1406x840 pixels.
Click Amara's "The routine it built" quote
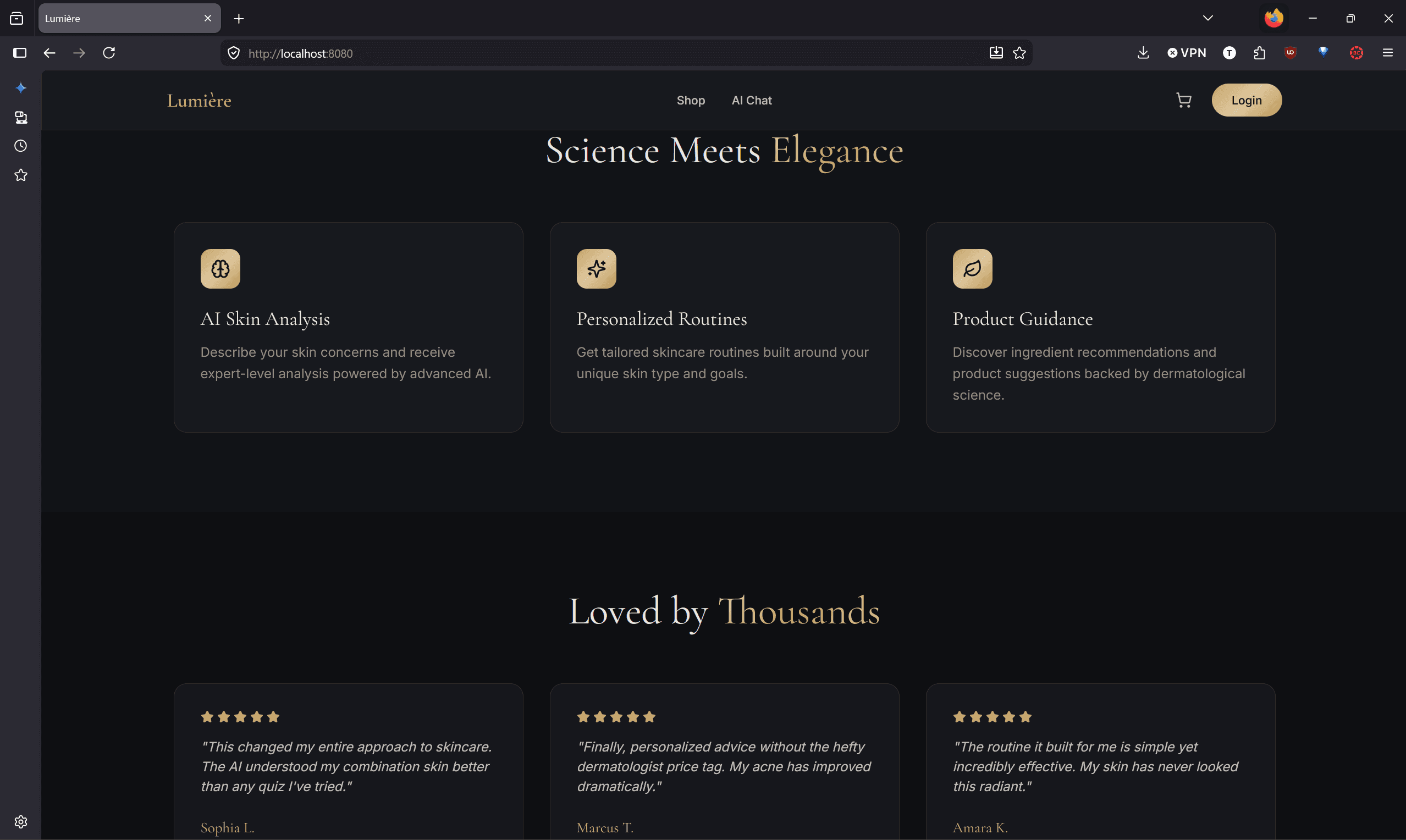[x=1096, y=766]
